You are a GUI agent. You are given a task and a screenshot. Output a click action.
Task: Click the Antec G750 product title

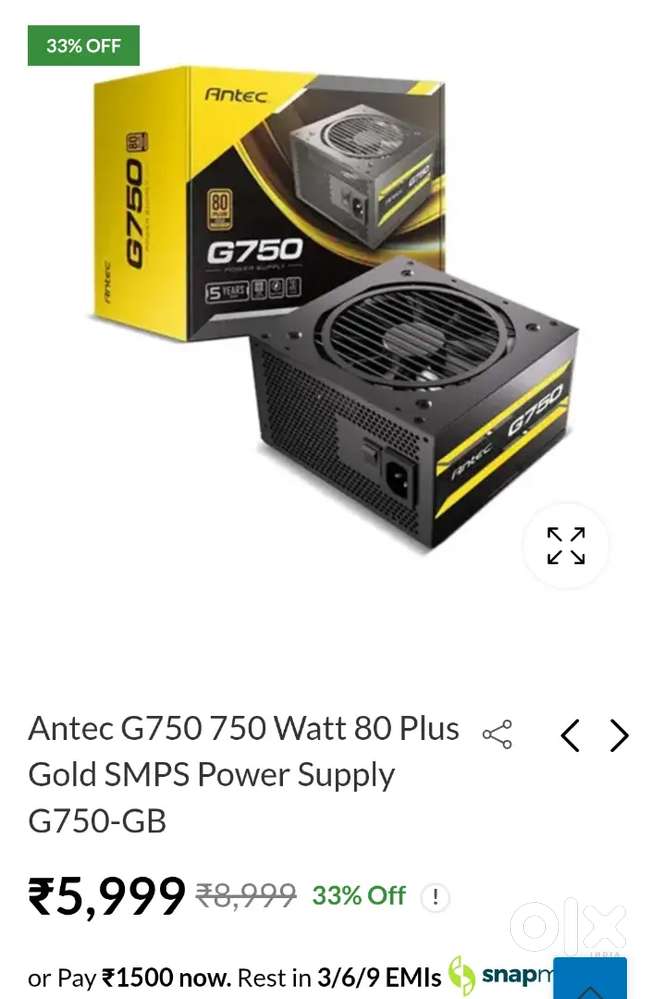click(243, 774)
